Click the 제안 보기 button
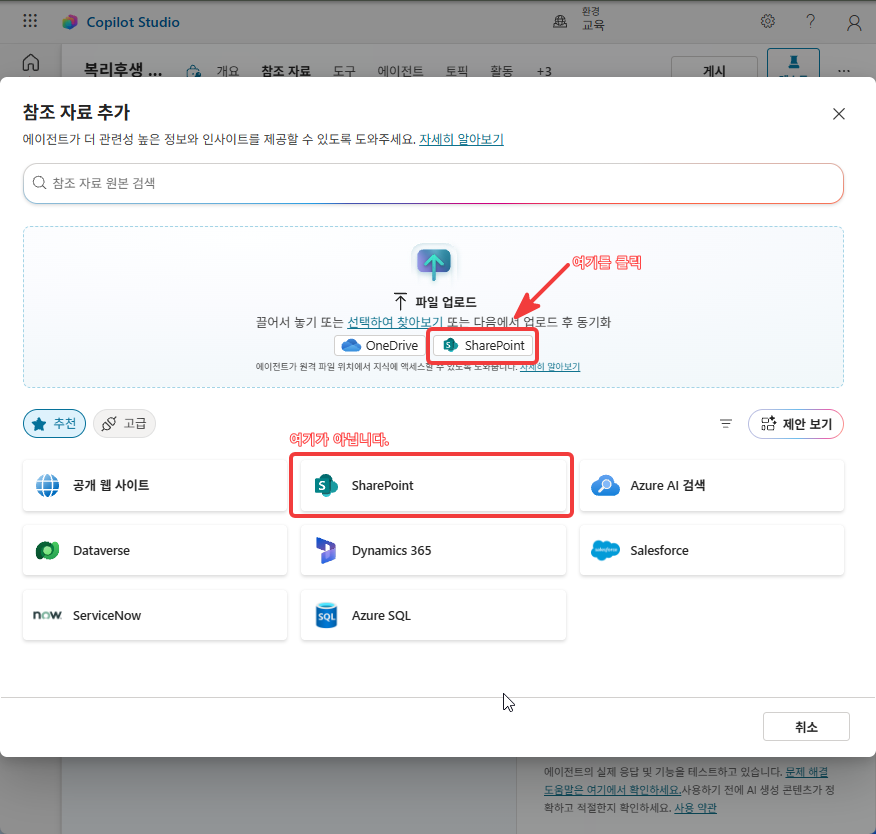 coord(796,424)
